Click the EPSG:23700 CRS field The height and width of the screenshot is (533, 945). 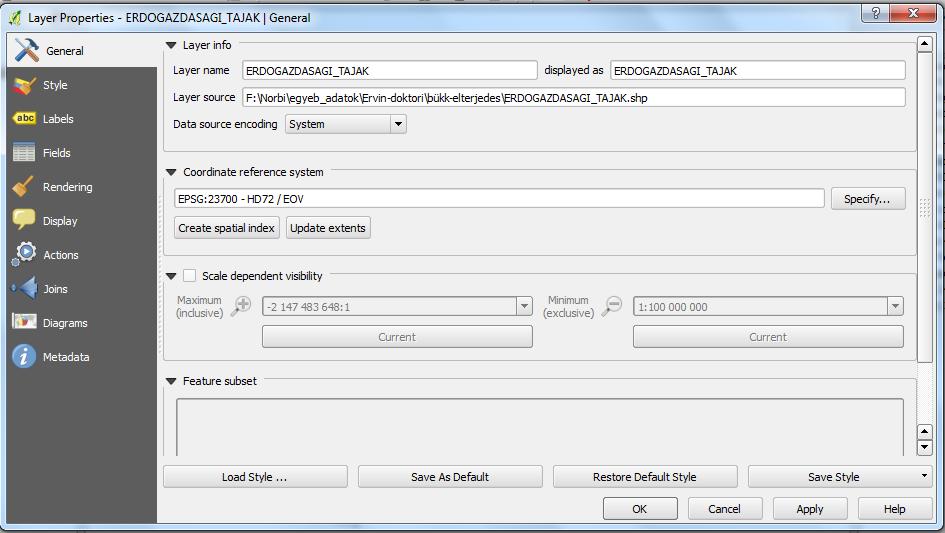pyautogui.click(x=499, y=199)
